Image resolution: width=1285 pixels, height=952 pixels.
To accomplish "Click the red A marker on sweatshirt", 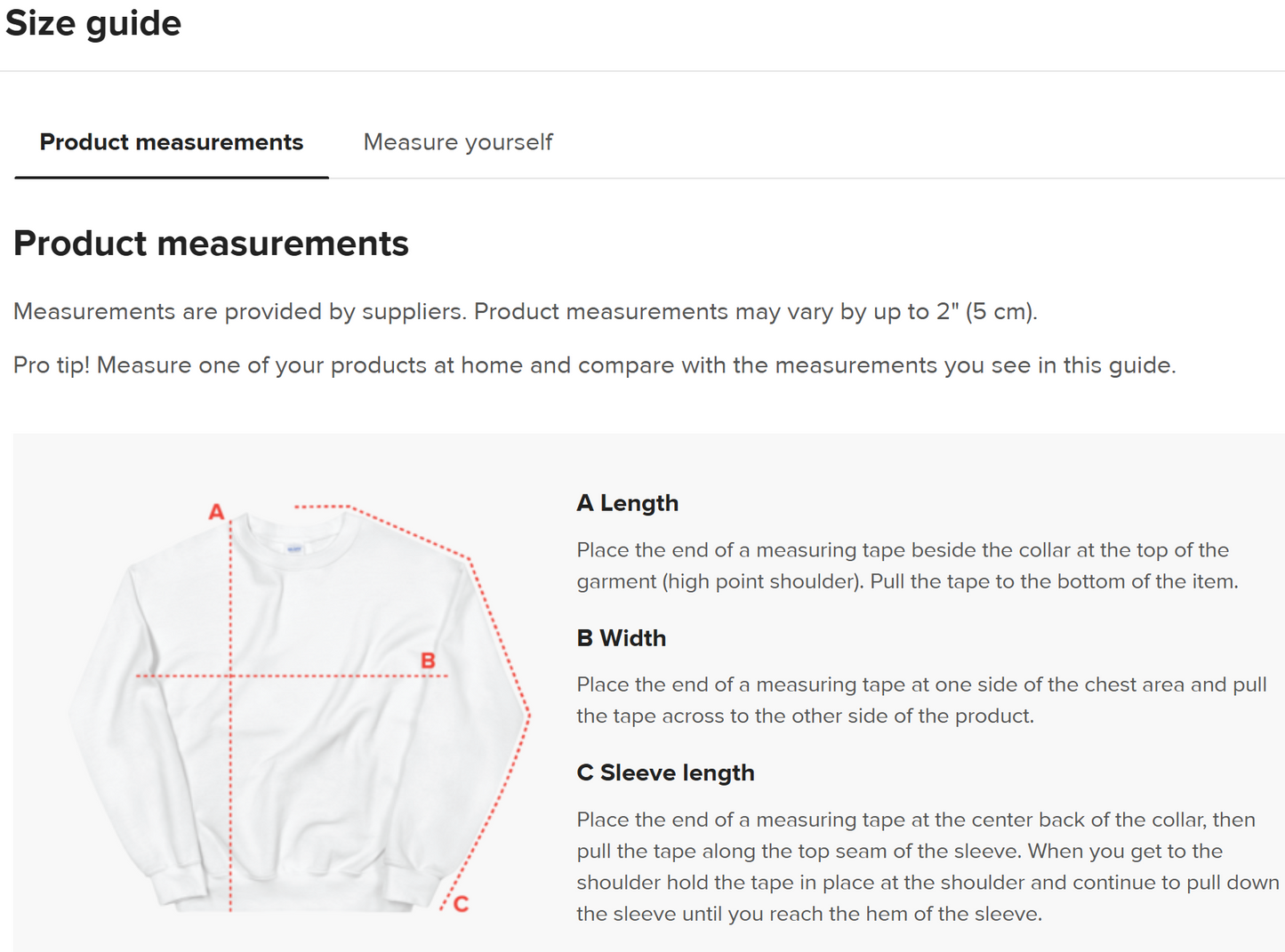I will tap(216, 512).
